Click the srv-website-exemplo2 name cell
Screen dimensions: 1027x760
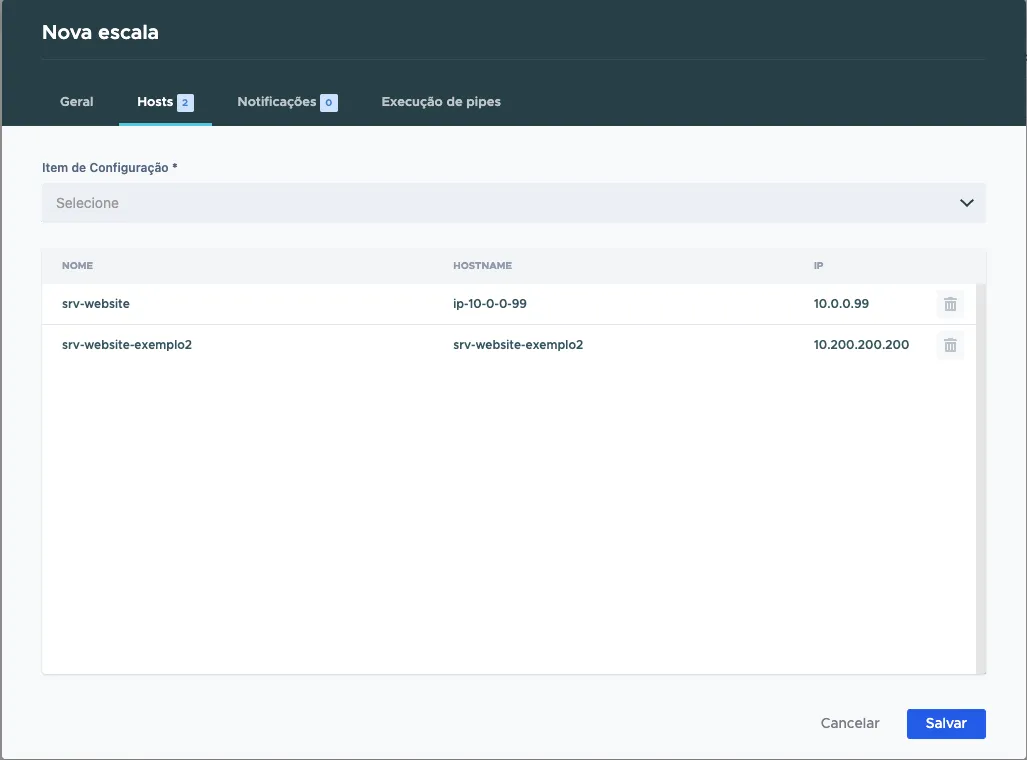pyautogui.click(x=126, y=345)
